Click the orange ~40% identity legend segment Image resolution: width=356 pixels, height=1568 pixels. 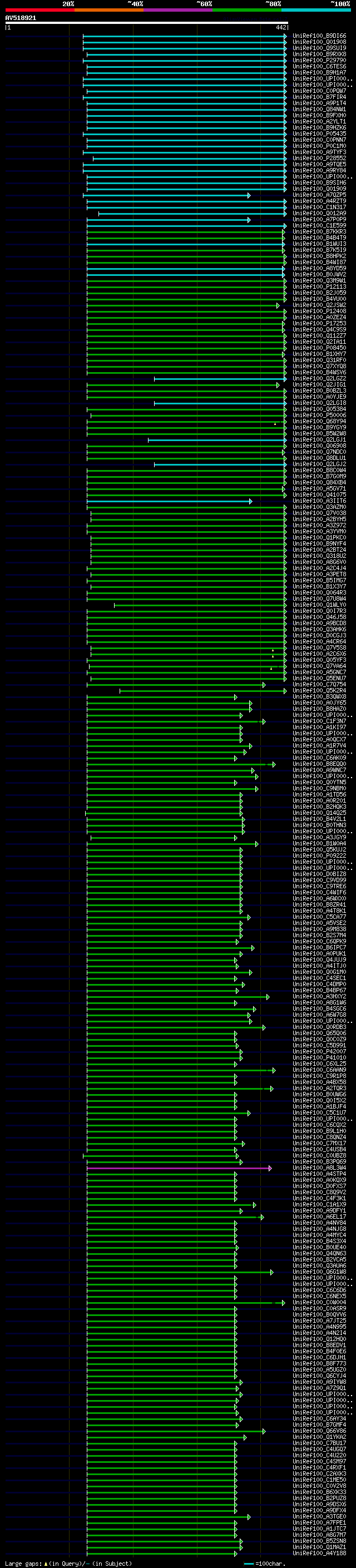(109, 10)
